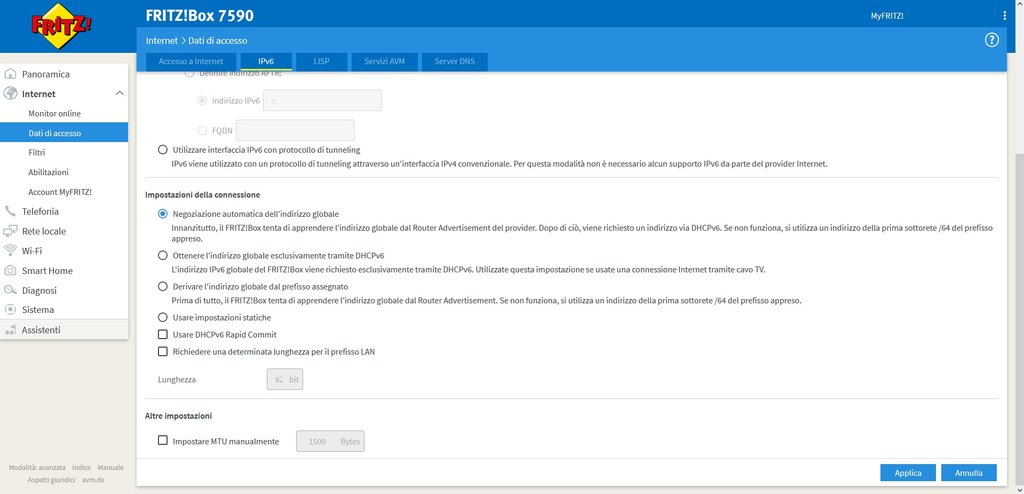Click the Applica button
The height and width of the screenshot is (494, 1024).
908,472
